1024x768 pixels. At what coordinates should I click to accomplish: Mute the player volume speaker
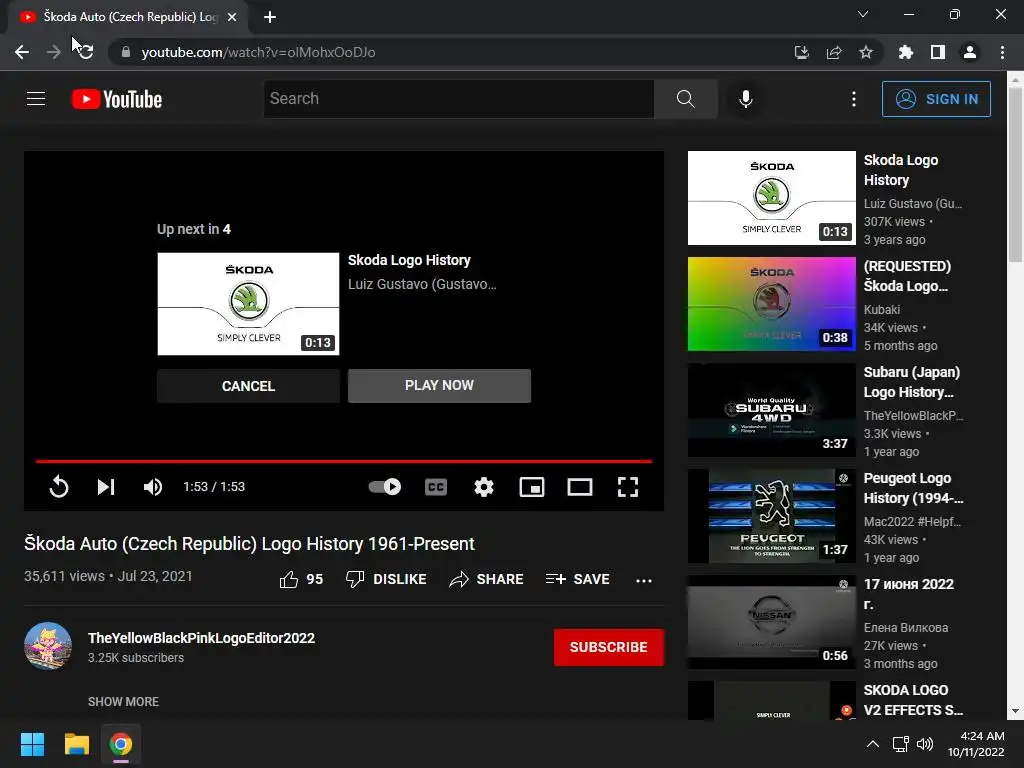tap(153, 487)
